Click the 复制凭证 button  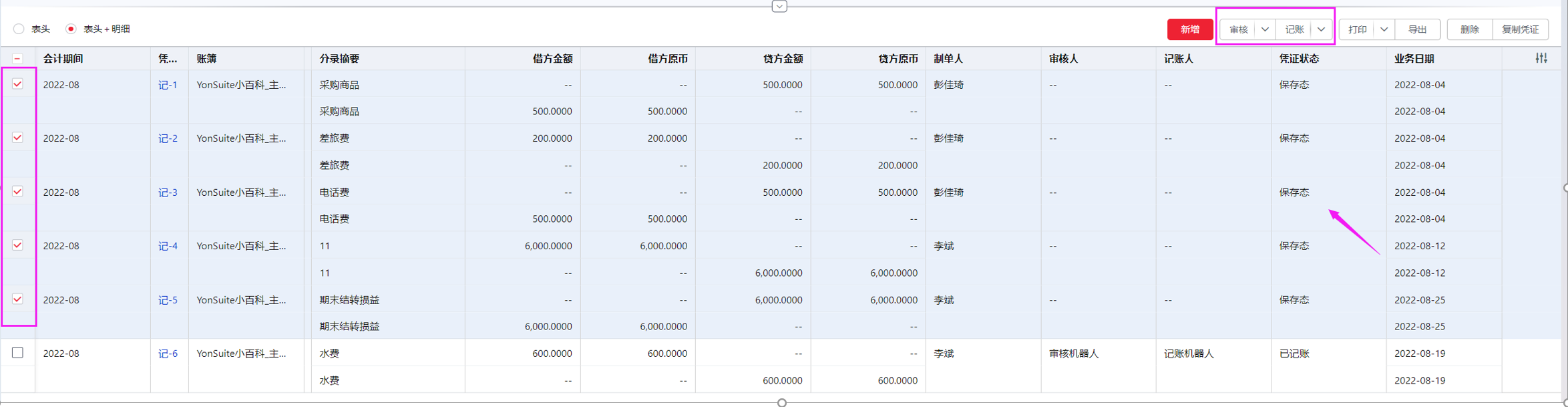pos(1520,29)
